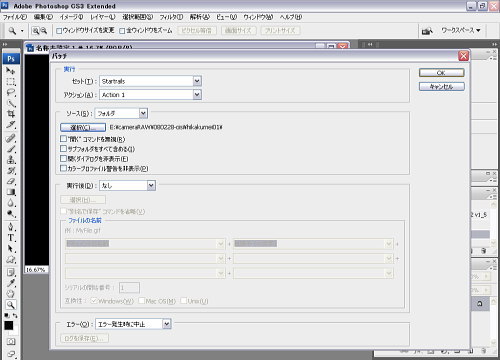
Task: Toggle the resize windows to fit checkbox
Action: click(x=59, y=31)
